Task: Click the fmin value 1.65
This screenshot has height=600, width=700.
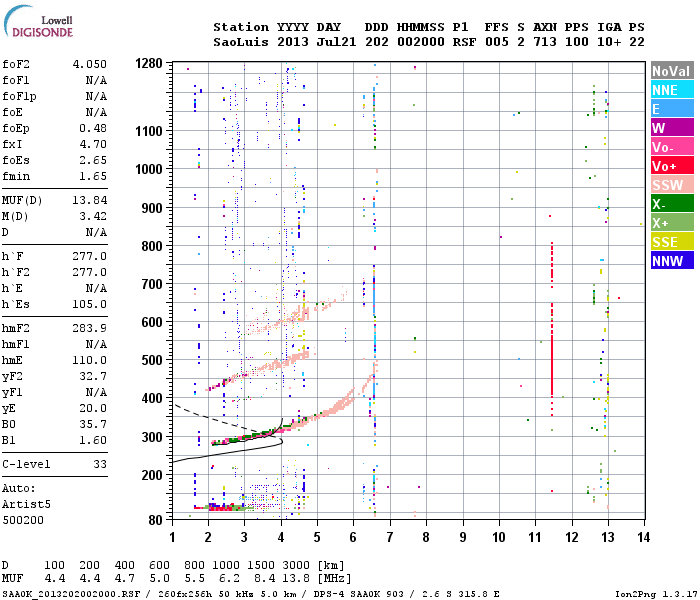Action: (93, 176)
